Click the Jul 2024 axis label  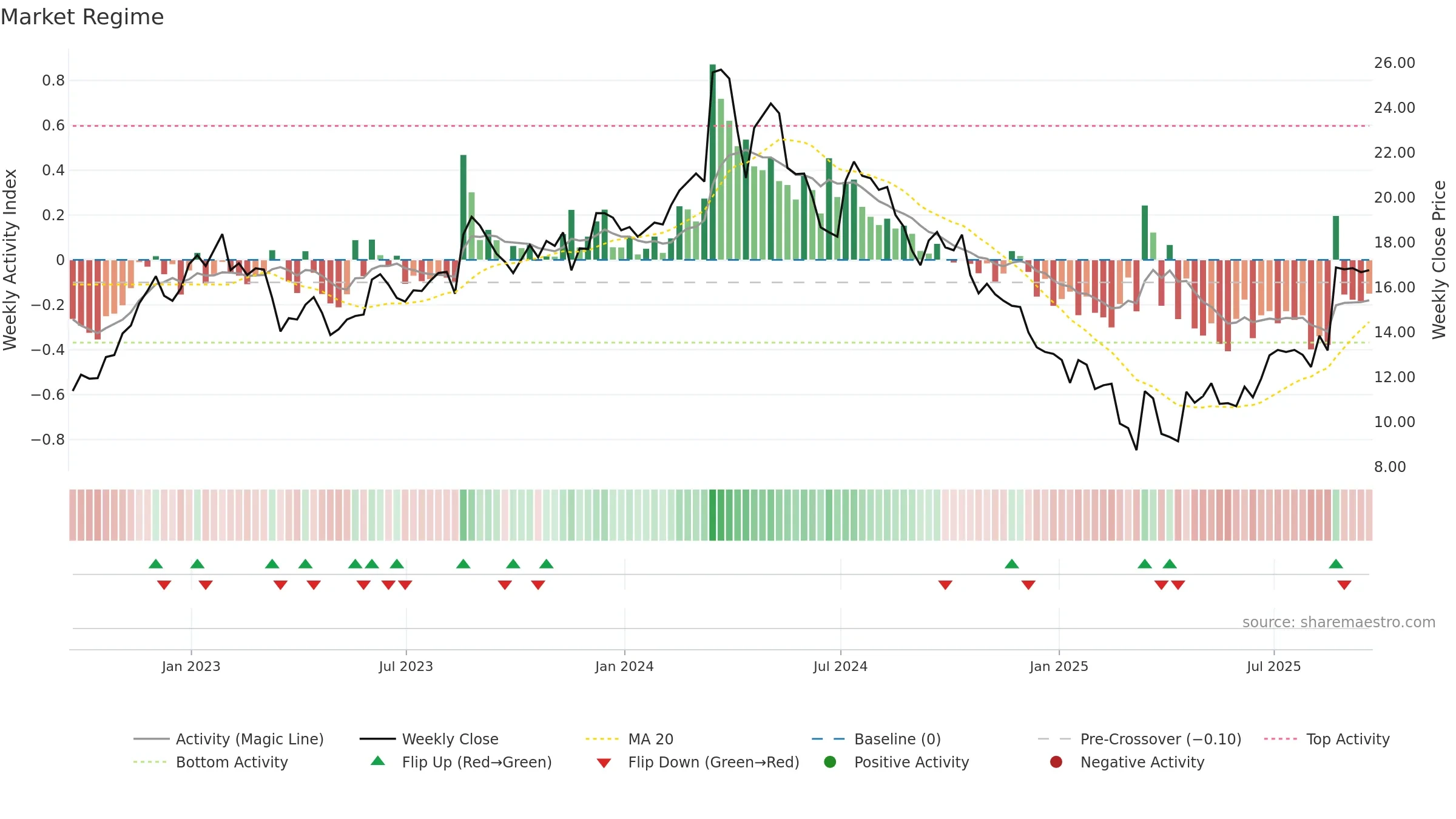click(840, 666)
